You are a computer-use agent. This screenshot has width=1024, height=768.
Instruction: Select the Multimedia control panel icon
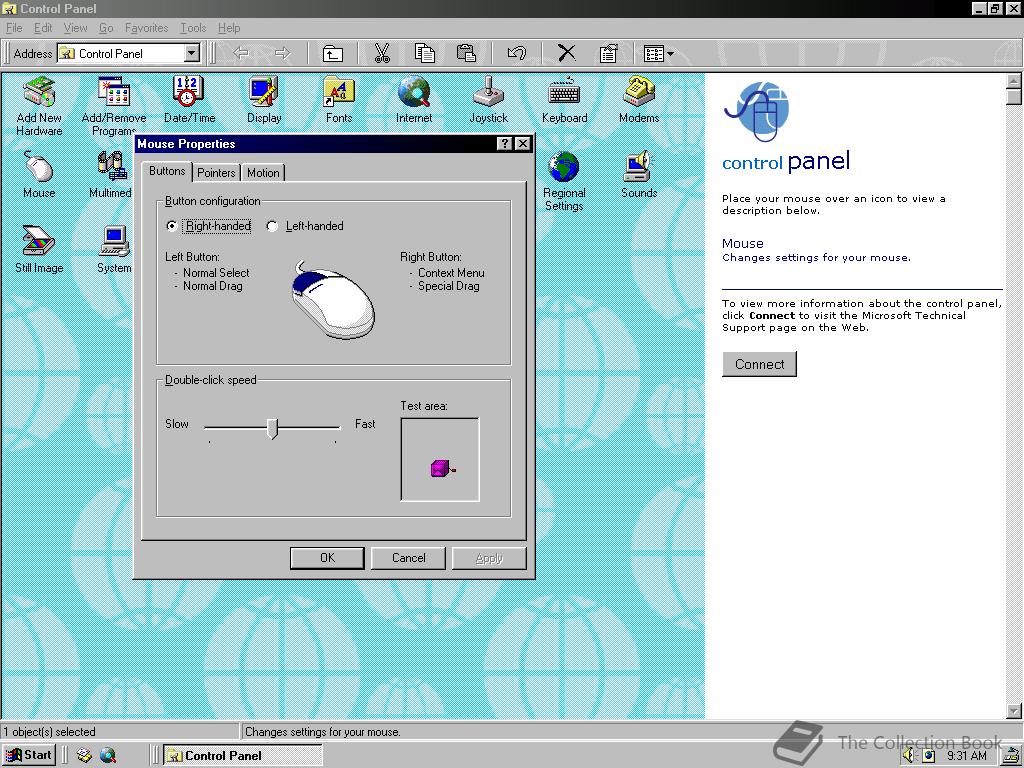click(x=111, y=174)
